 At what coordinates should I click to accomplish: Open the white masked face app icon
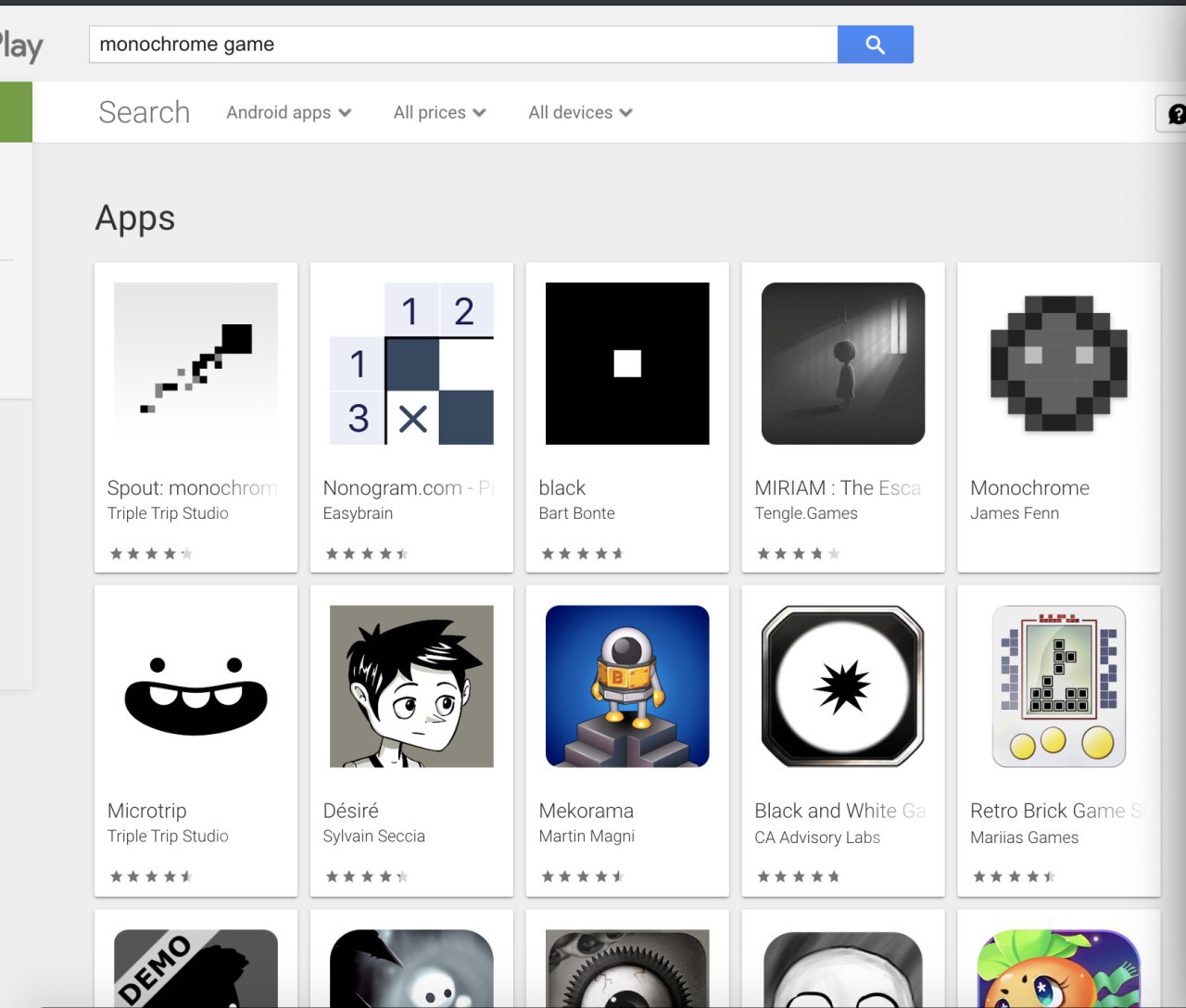coord(843,968)
